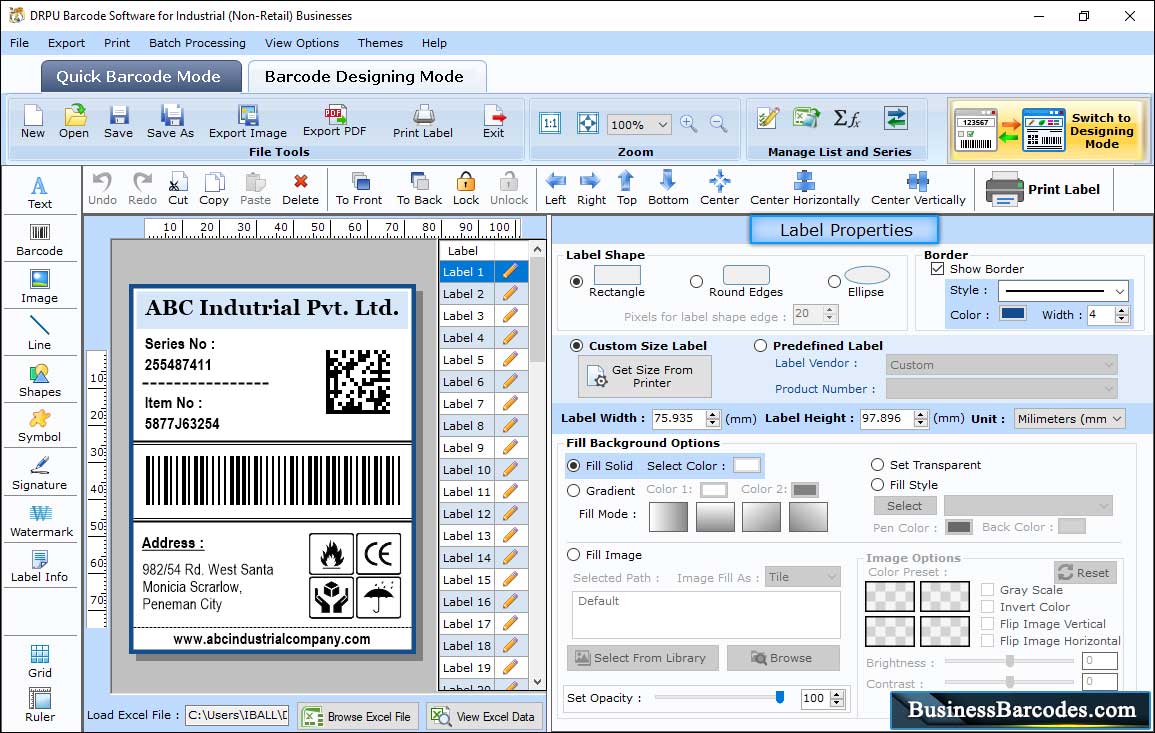Switch to Barcode Designing Mode tab

tap(366, 77)
